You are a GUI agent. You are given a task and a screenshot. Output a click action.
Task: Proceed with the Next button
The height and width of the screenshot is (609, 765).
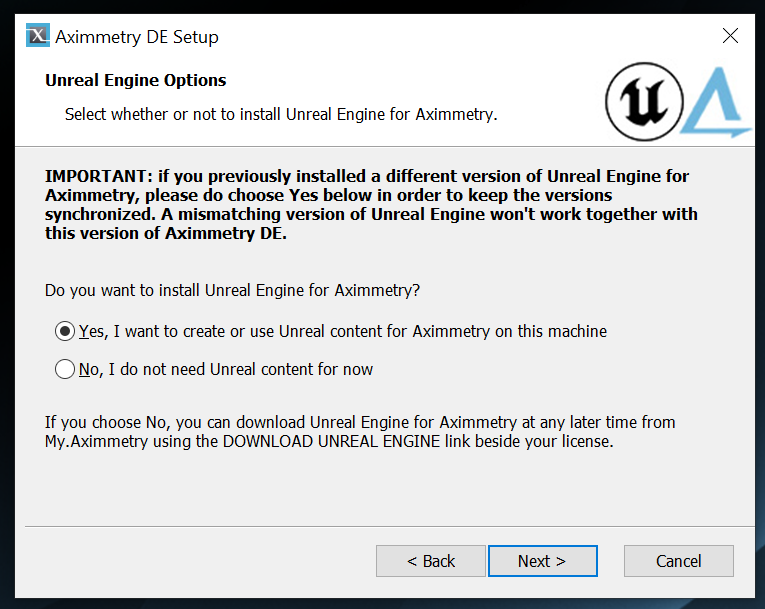pos(542,561)
